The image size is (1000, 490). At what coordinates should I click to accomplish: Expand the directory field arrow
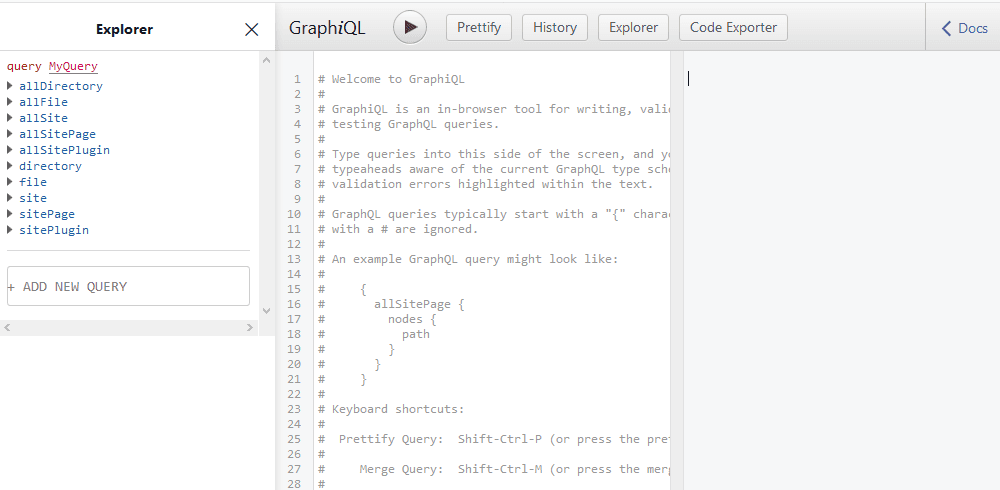10,165
